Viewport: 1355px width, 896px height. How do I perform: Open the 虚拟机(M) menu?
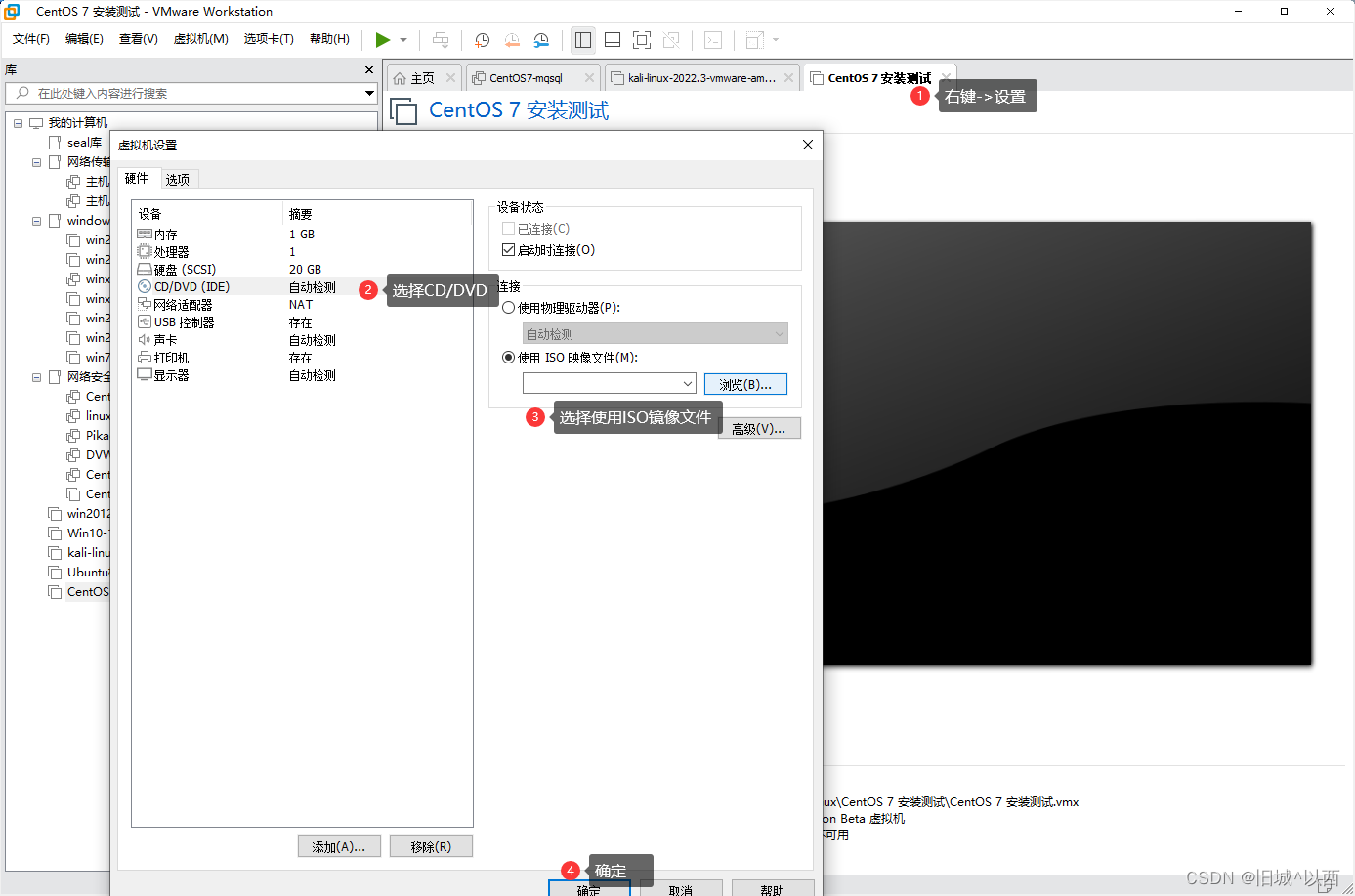pos(201,39)
